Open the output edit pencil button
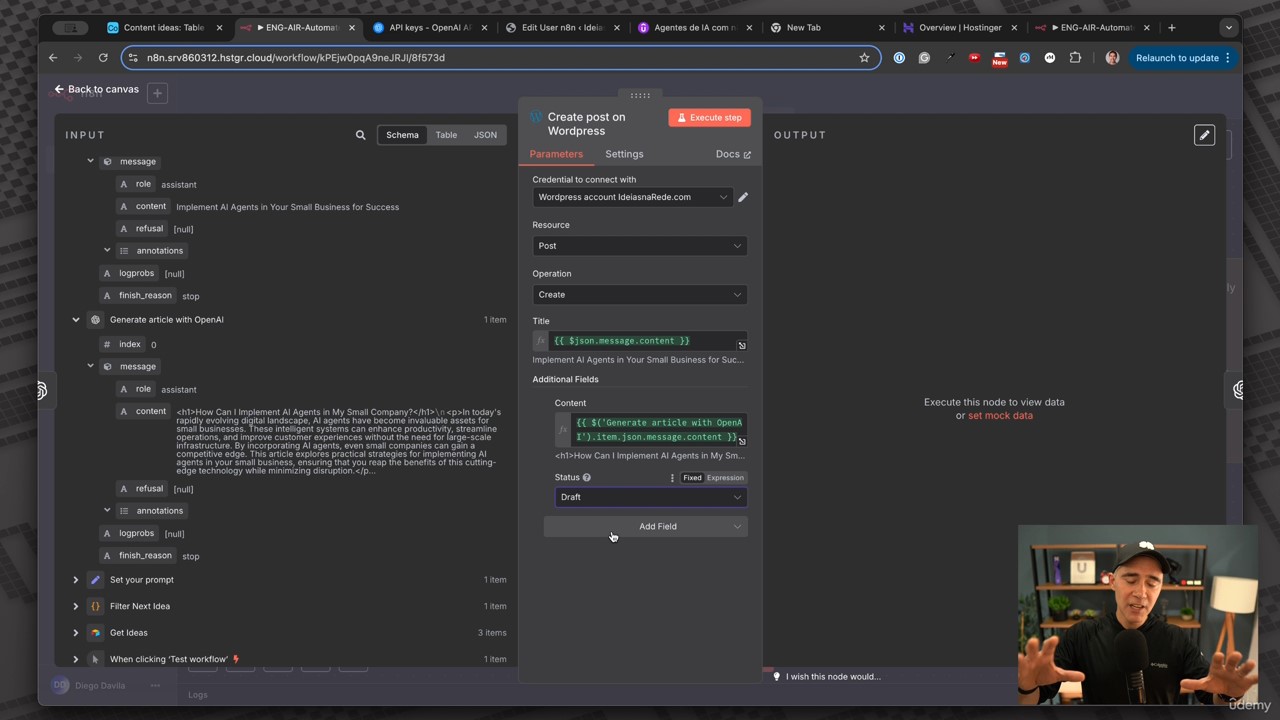The height and width of the screenshot is (720, 1280). point(1204,135)
